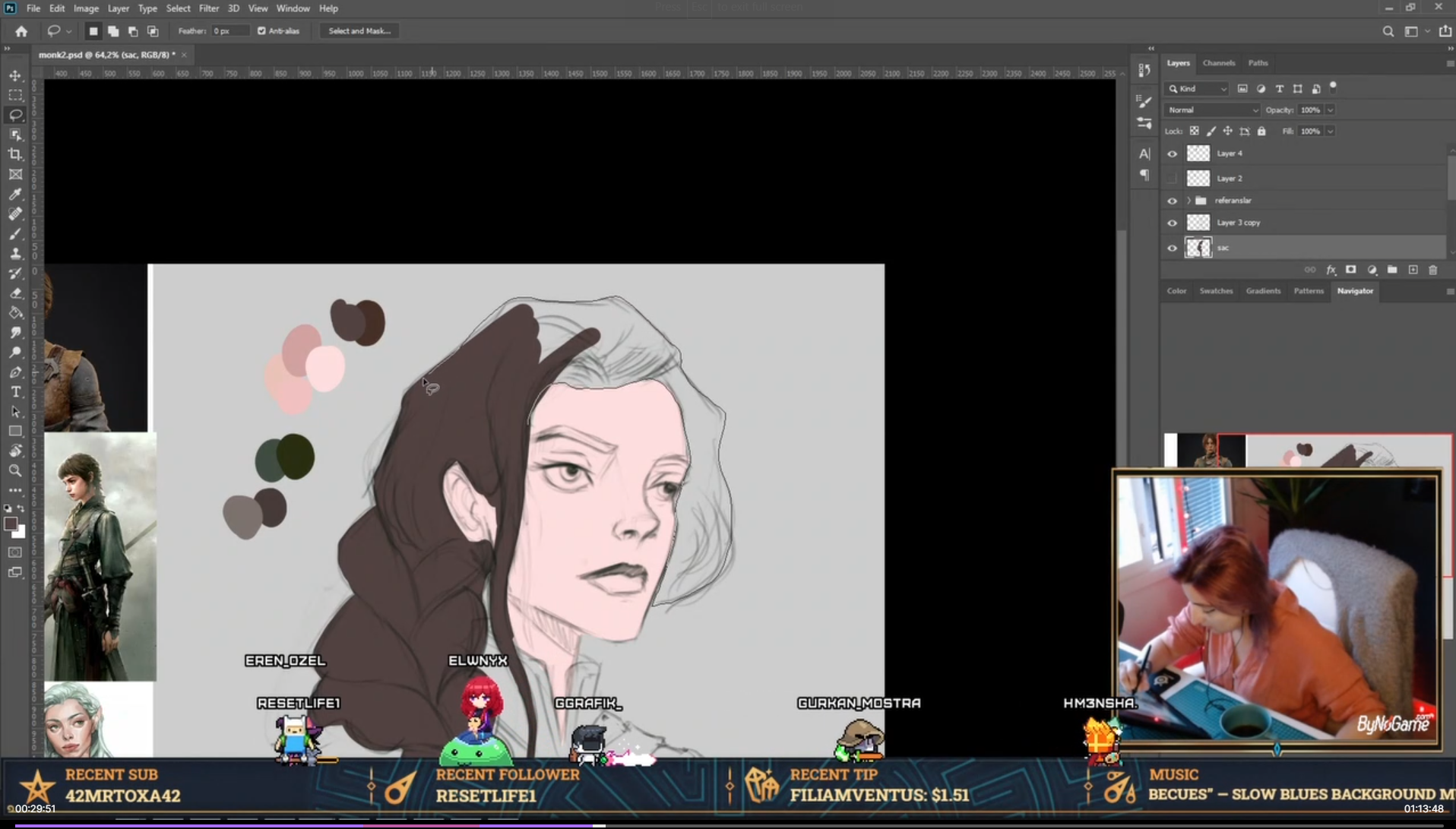Open the Fill slider dropdown arrow

click(1330, 131)
